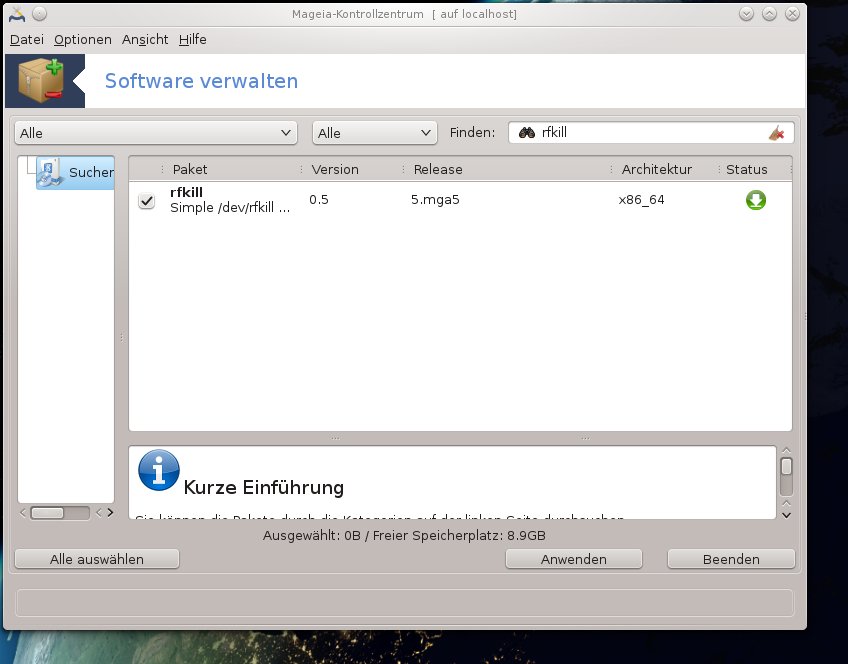Click the description pane scroll up arrow
The height and width of the screenshot is (664, 848).
(787, 450)
